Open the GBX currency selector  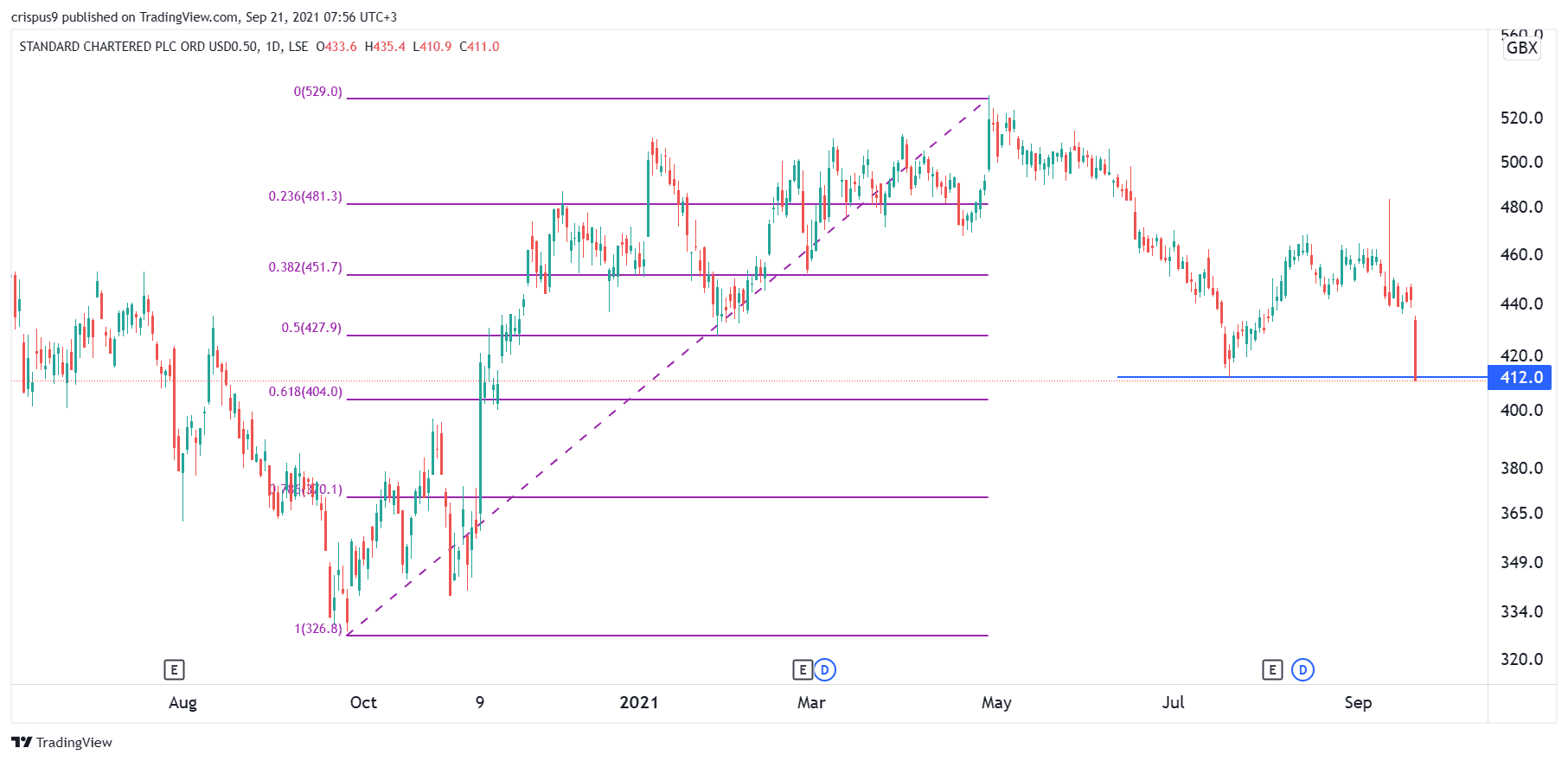click(x=1522, y=48)
